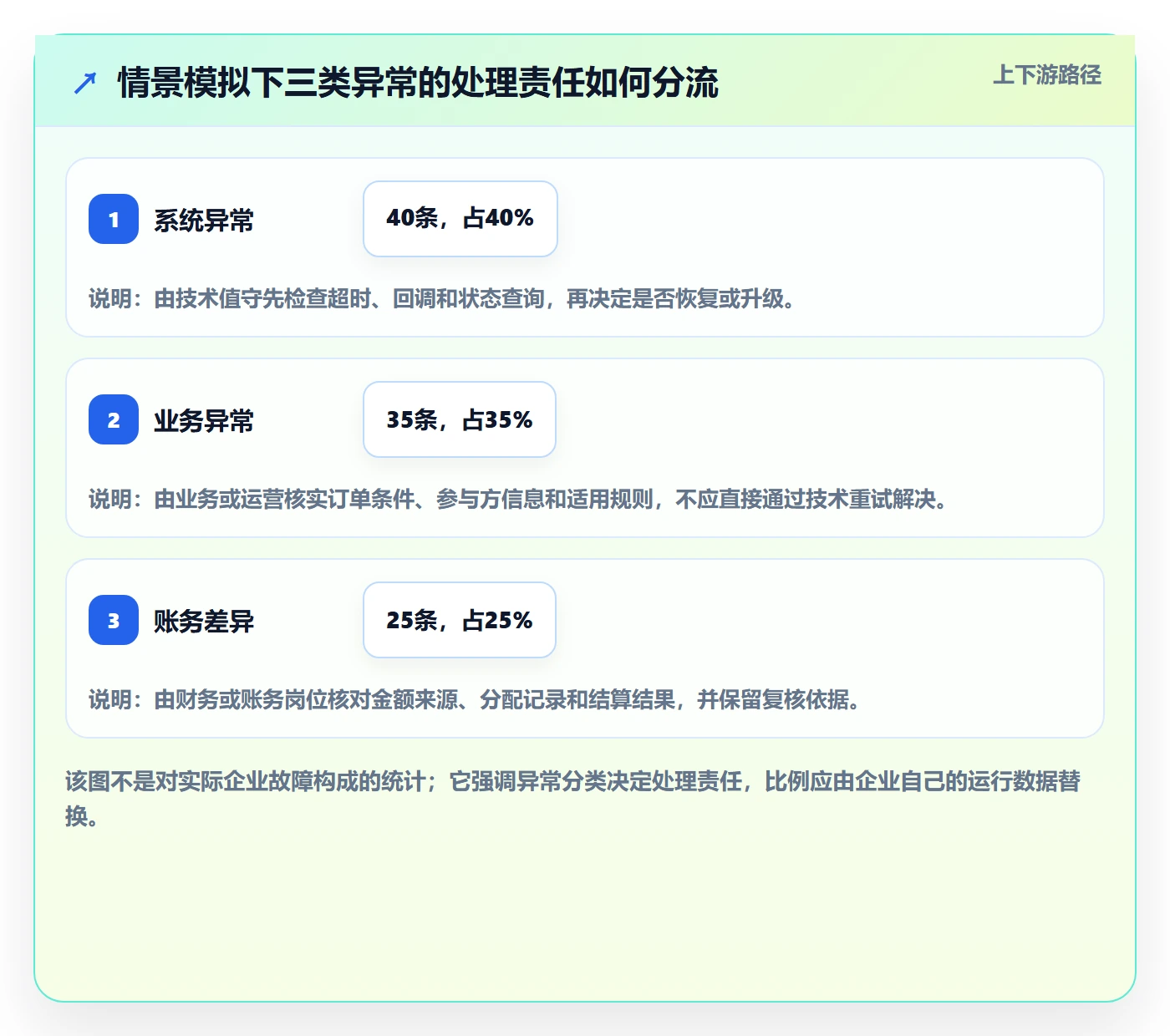1170x1036 pixels.
Task: Click the description starting 说明：由财务或账务岗位核对
Action: 474,699
